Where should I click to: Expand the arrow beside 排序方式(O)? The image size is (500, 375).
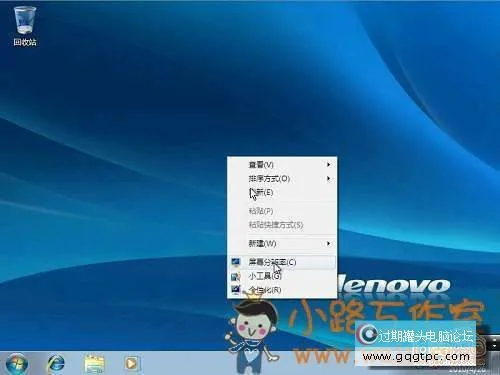pyautogui.click(x=328, y=179)
